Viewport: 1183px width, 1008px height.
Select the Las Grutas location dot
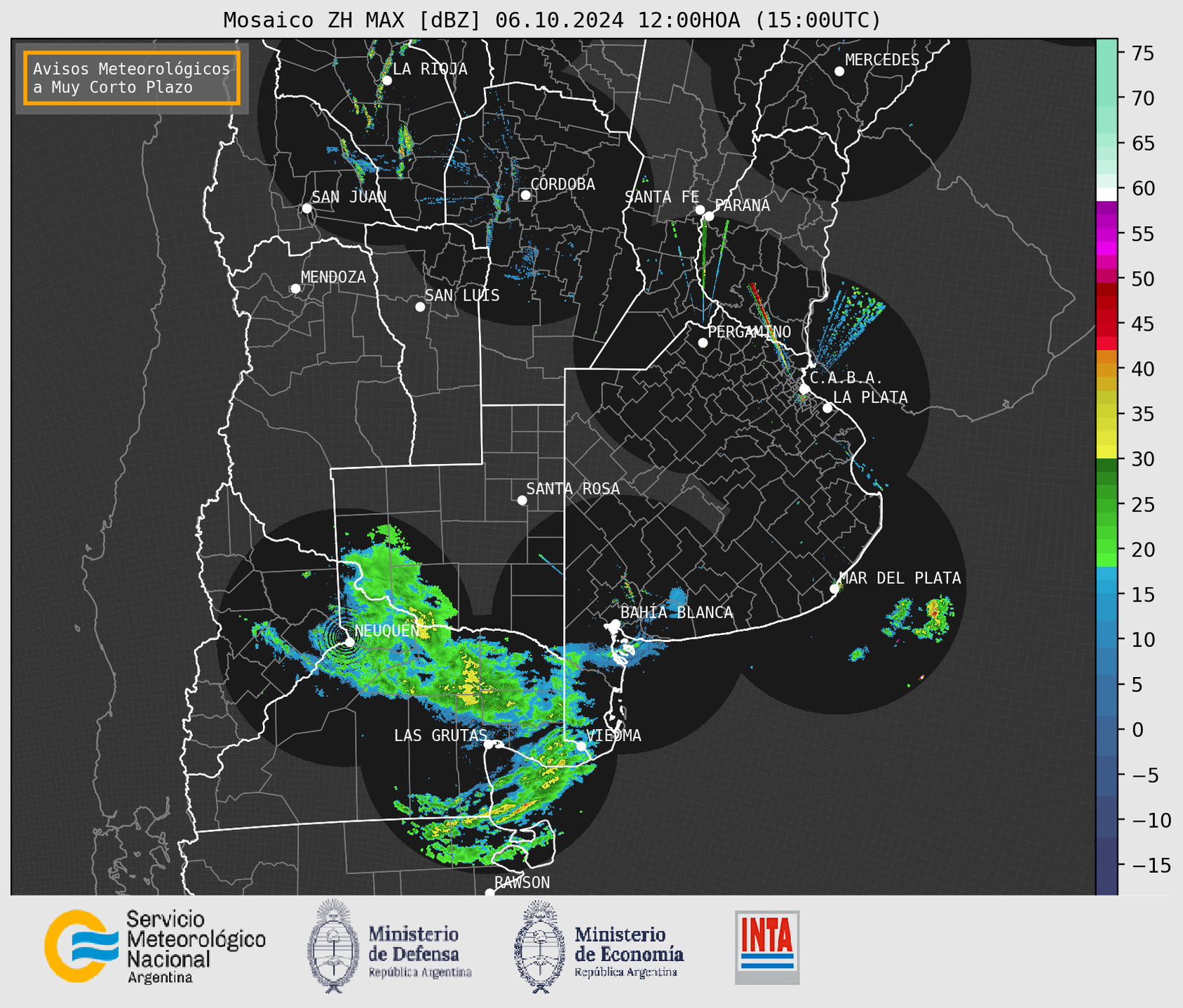(489, 744)
